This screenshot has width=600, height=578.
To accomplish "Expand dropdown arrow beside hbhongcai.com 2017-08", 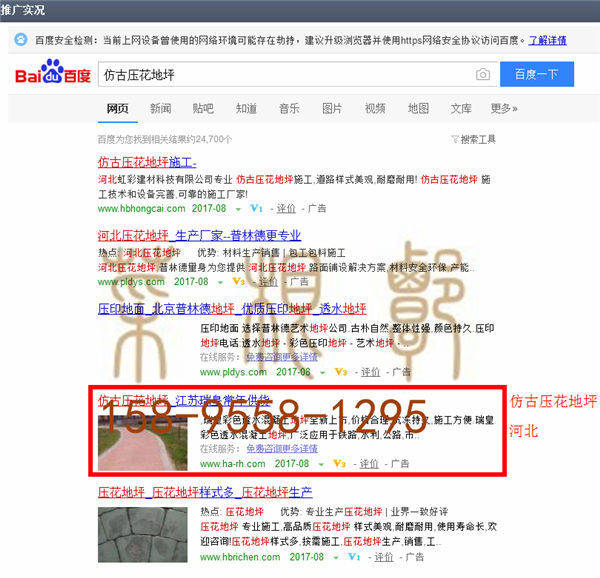I will coord(238,209).
